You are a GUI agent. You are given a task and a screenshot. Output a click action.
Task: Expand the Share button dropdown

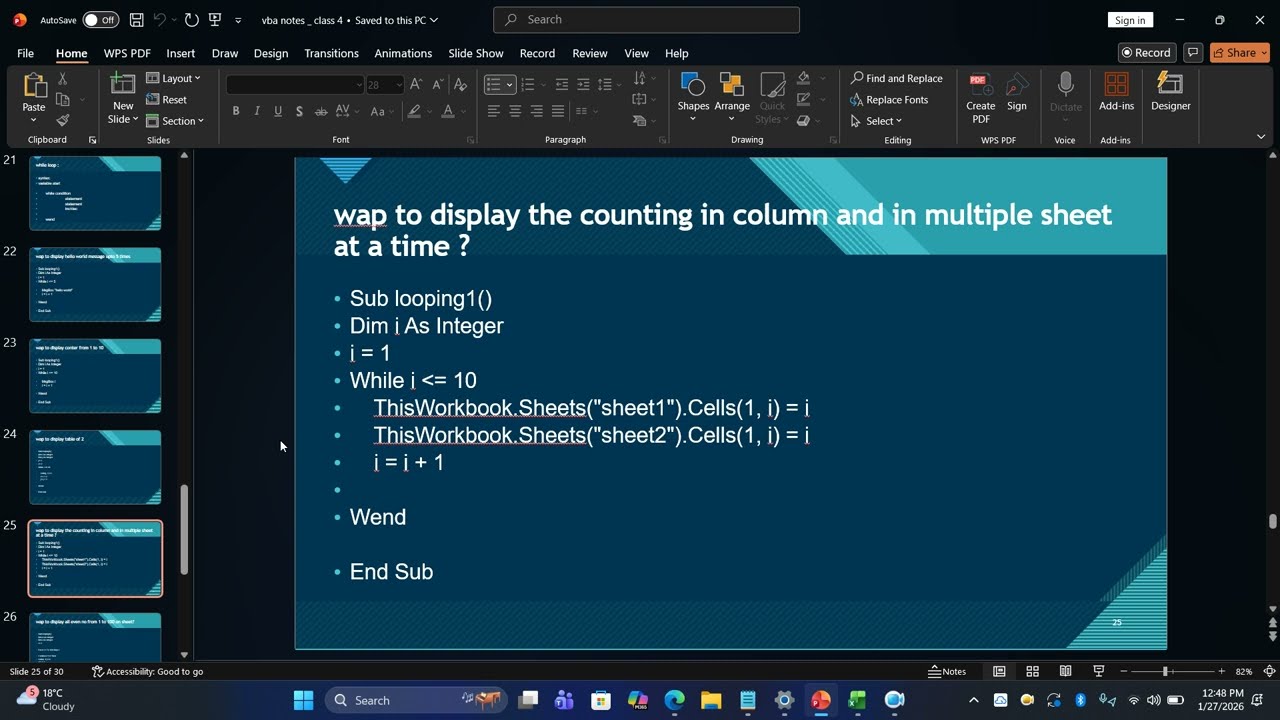[1264, 53]
